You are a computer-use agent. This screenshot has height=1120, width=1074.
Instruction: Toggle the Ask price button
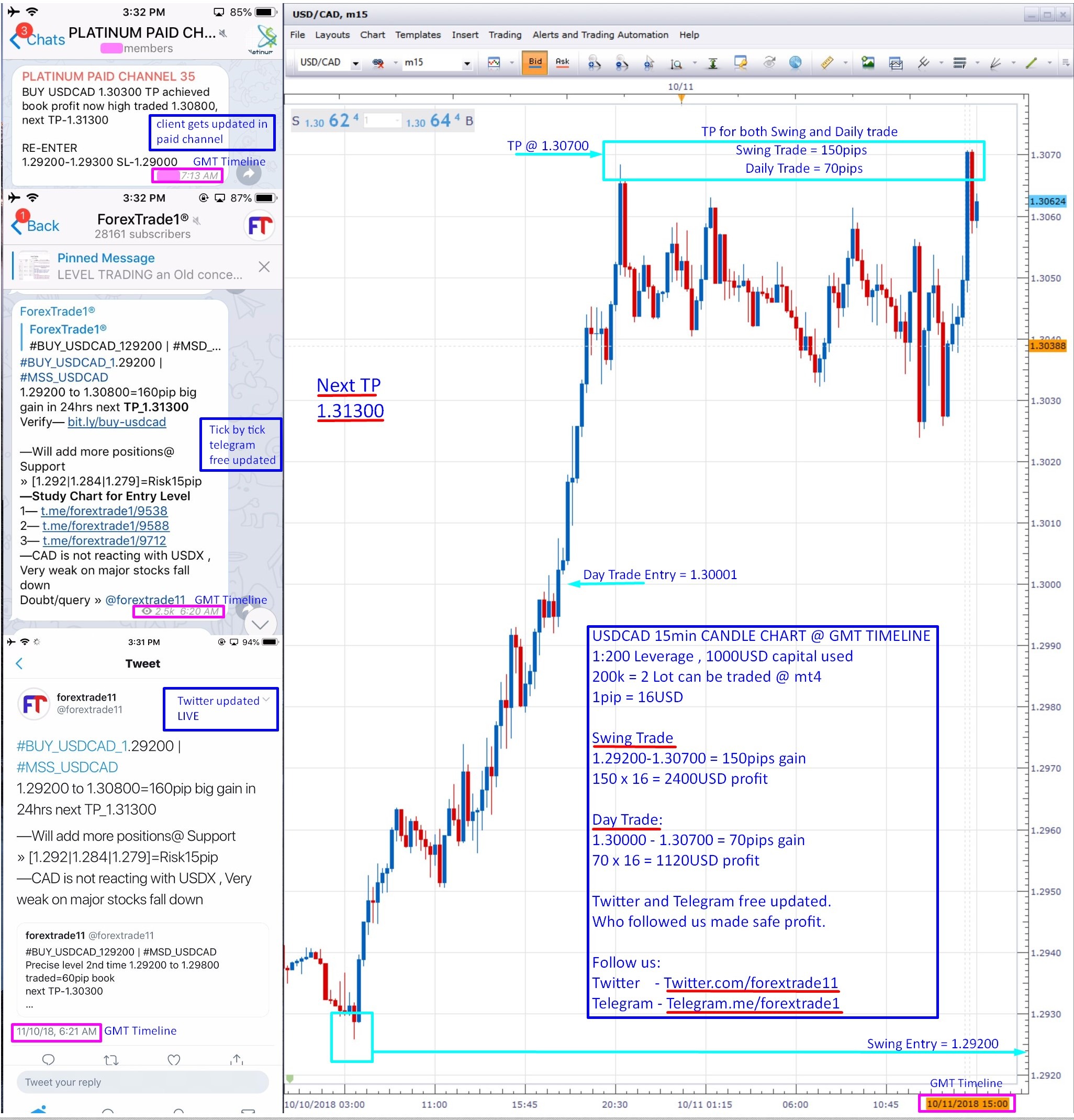[562, 62]
